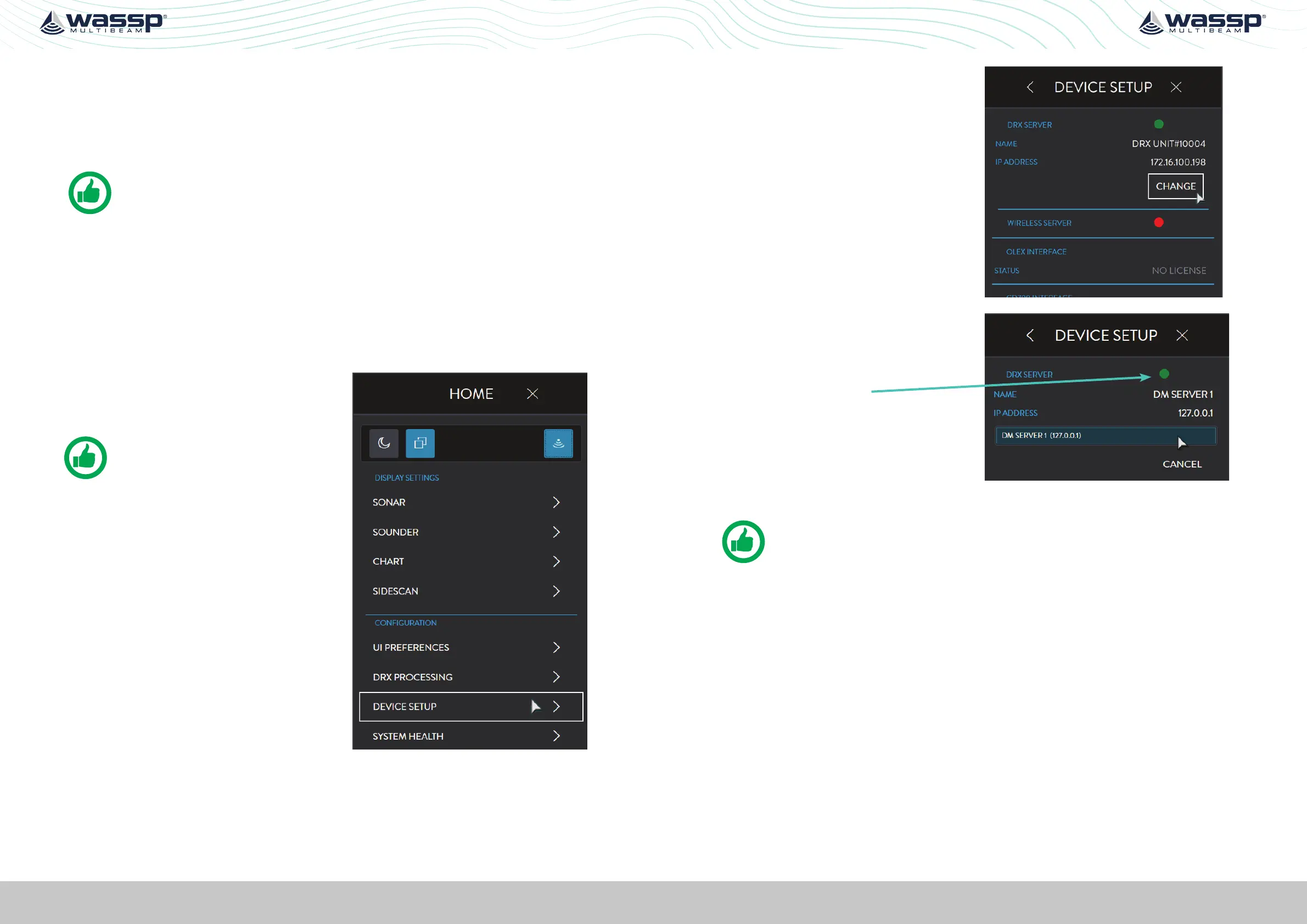Click green DRX Server status dot by DM SERVER 1
1307x924 pixels.
point(1164,374)
